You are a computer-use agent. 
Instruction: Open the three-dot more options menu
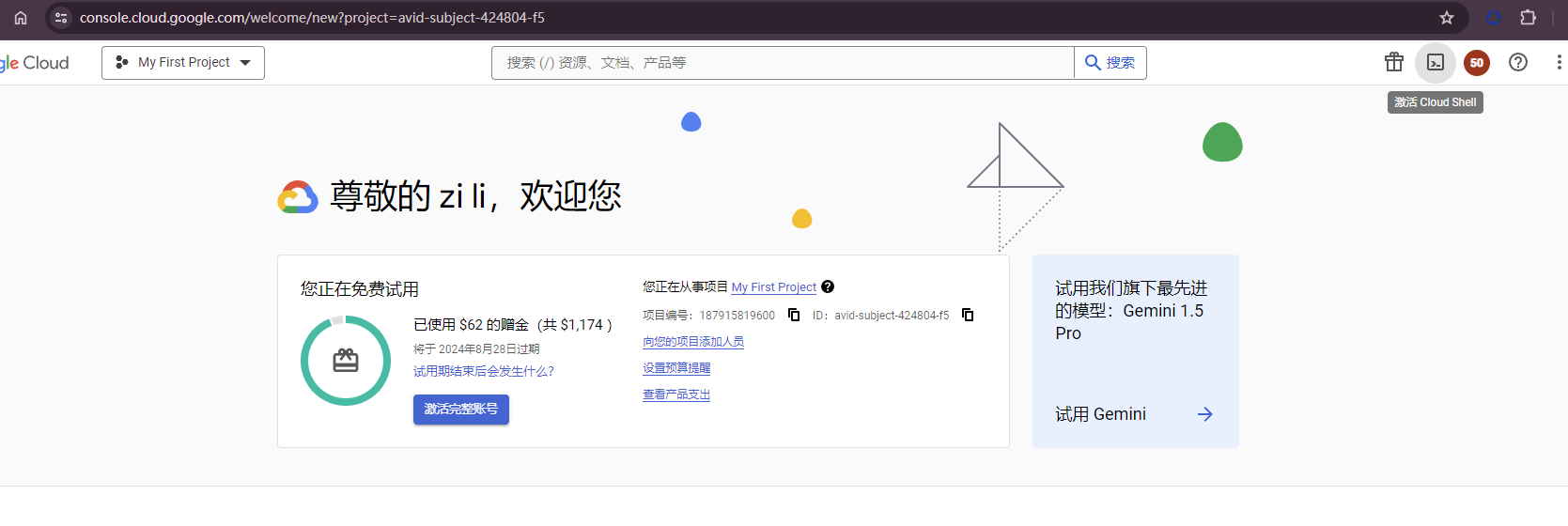click(1559, 62)
